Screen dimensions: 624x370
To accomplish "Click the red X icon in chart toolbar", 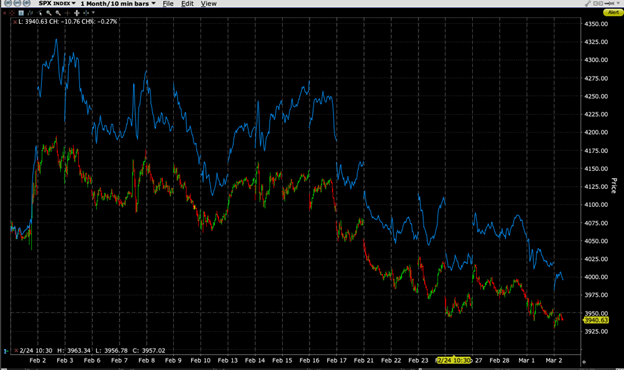I will (x=4, y=13).
